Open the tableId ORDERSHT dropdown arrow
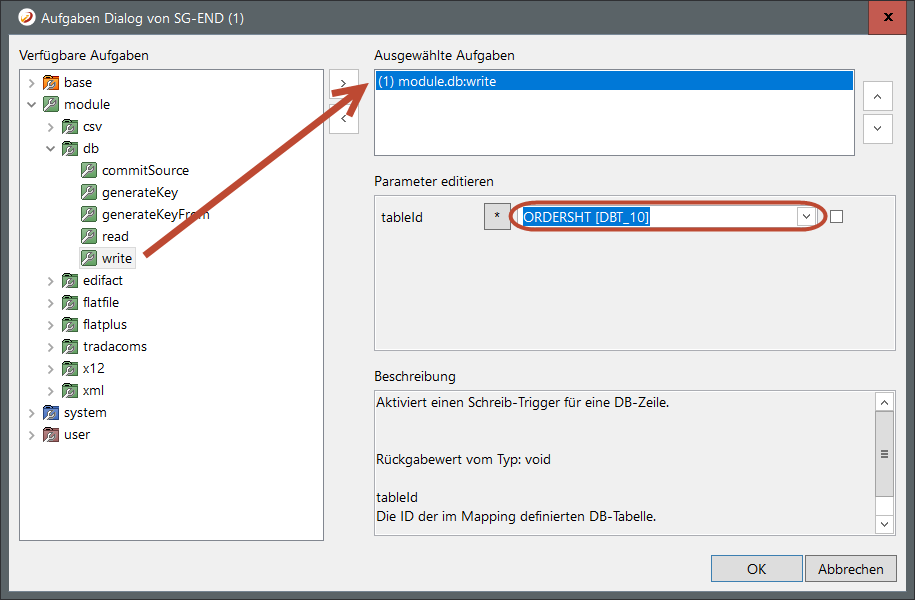The image size is (915, 600). (x=805, y=217)
